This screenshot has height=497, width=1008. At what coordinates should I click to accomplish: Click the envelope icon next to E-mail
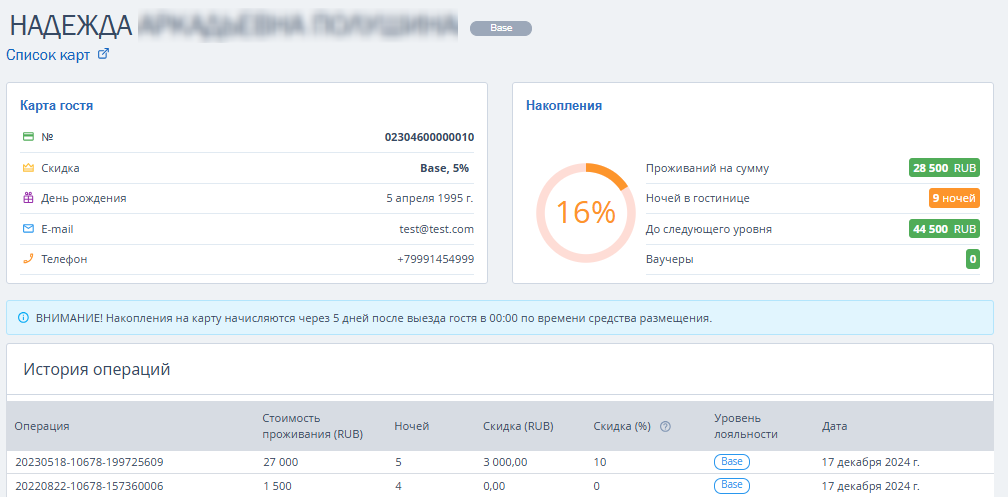(28, 229)
